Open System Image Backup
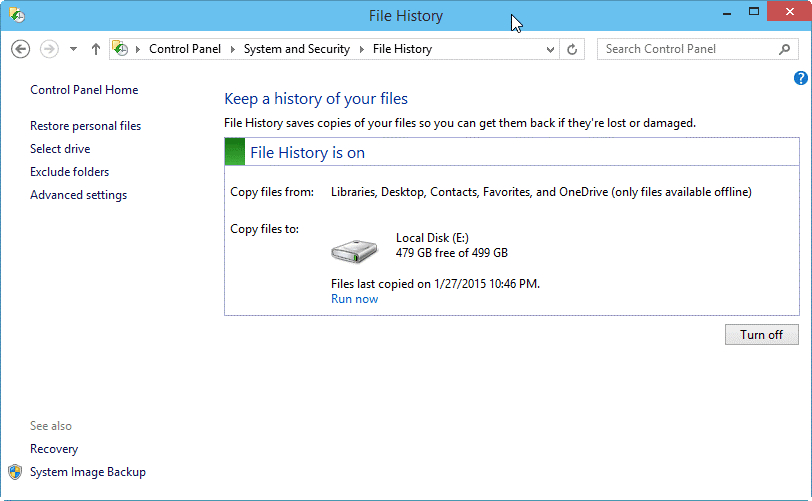The height and width of the screenshot is (501, 812). pyautogui.click(x=88, y=472)
